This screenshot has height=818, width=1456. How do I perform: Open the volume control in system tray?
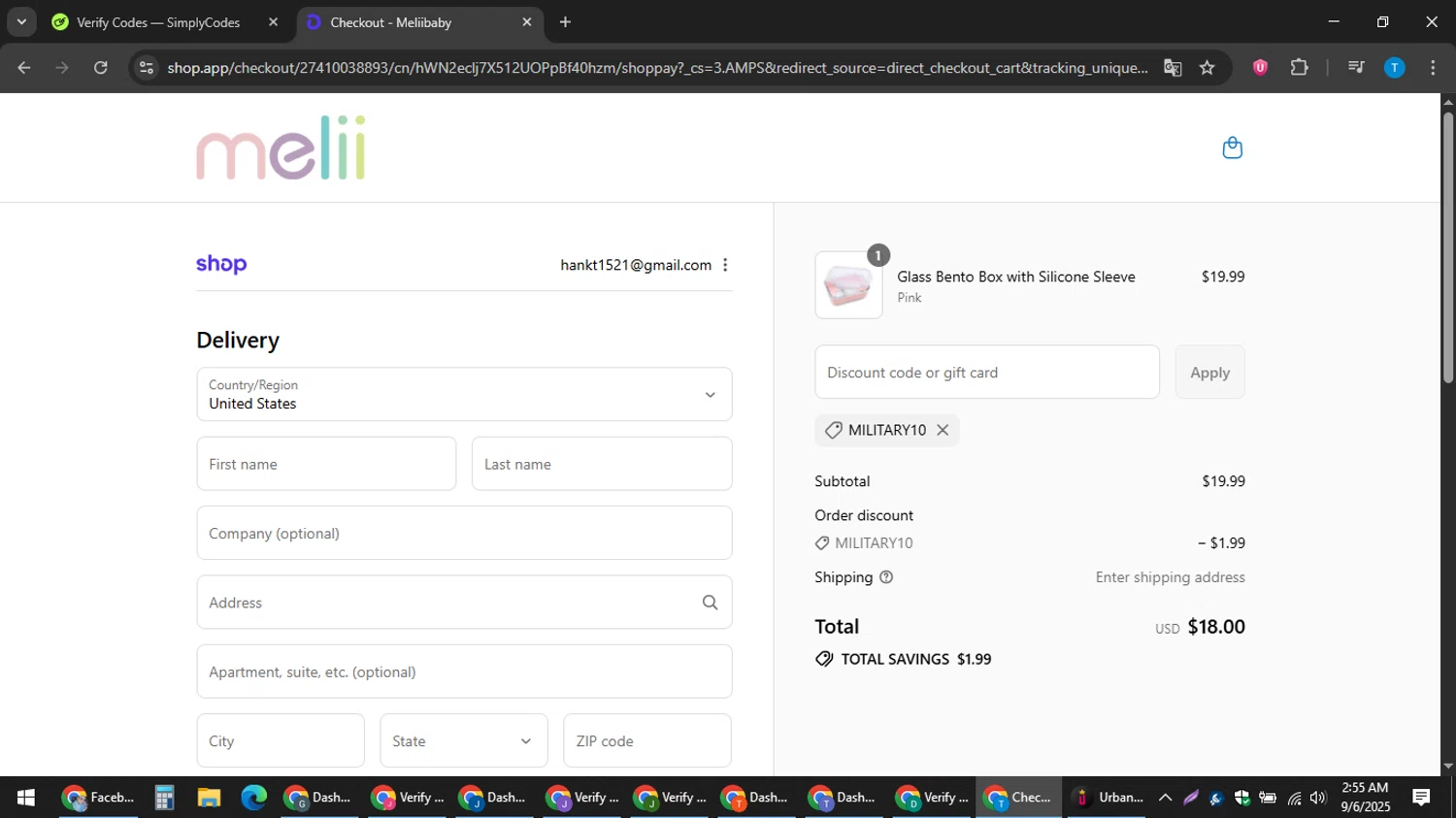click(1317, 798)
